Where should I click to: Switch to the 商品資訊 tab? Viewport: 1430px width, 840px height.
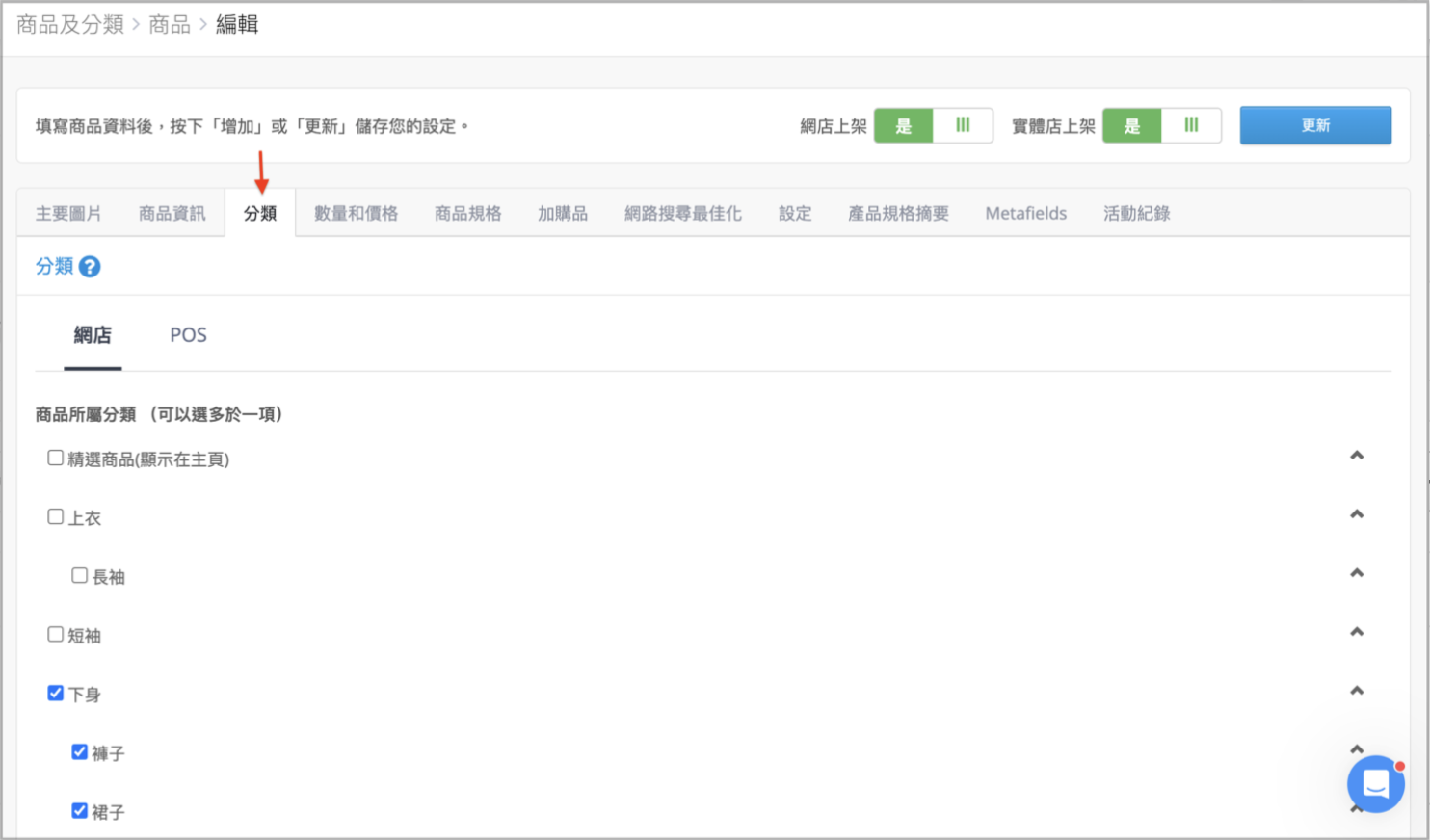(172, 213)
